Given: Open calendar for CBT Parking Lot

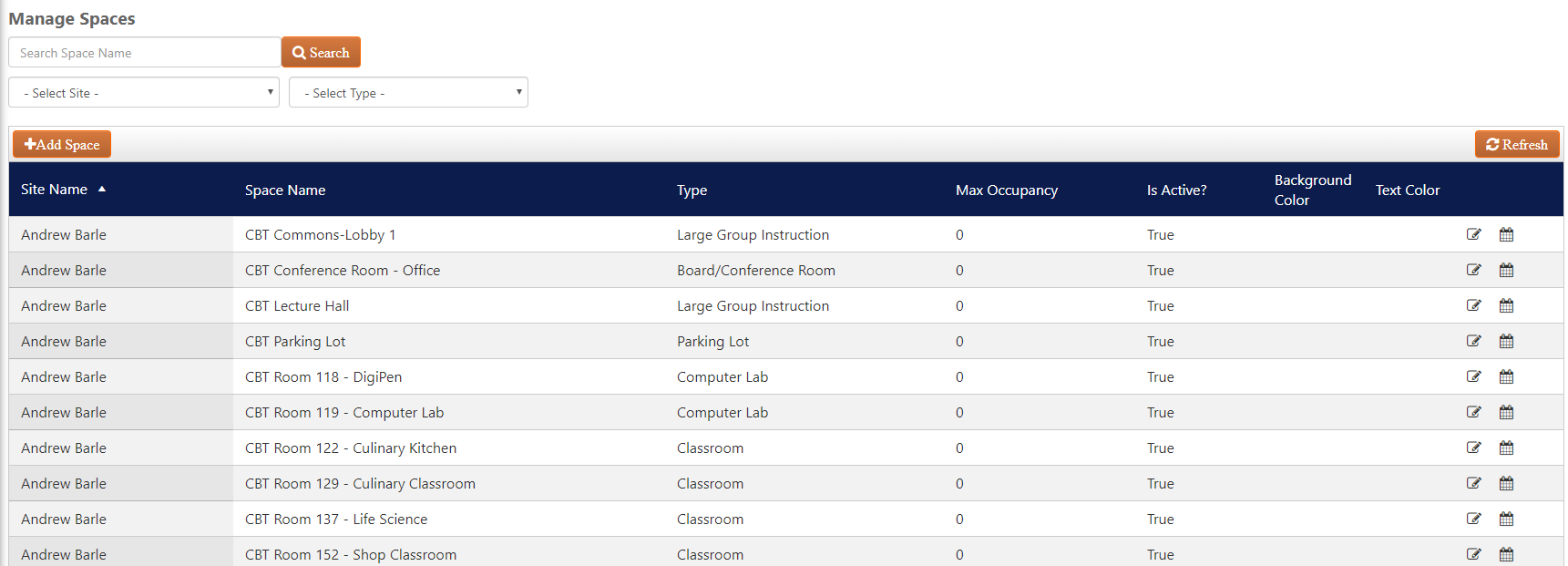Looking at the screenshot, I should click(1506, 341).
